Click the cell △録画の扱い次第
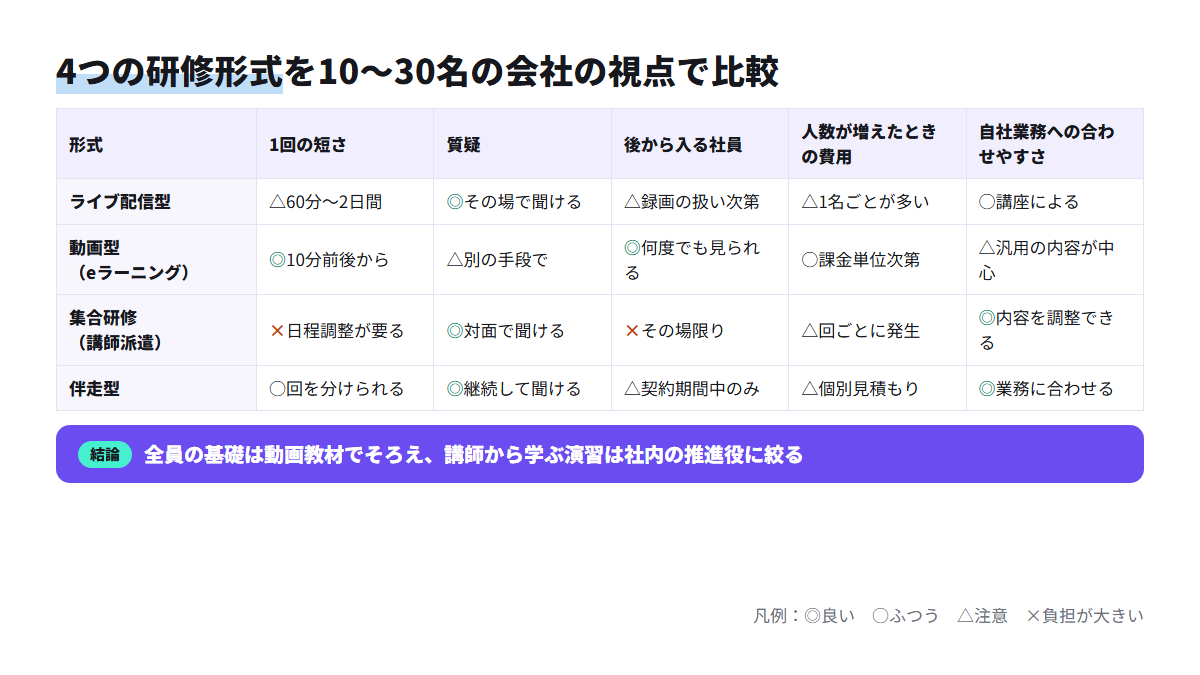This screenshot has height=675, width=1200. [x=700, y=202]
